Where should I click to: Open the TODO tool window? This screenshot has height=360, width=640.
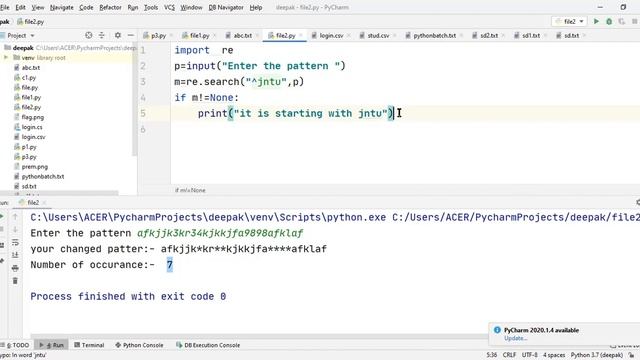(x=16, y=345)
